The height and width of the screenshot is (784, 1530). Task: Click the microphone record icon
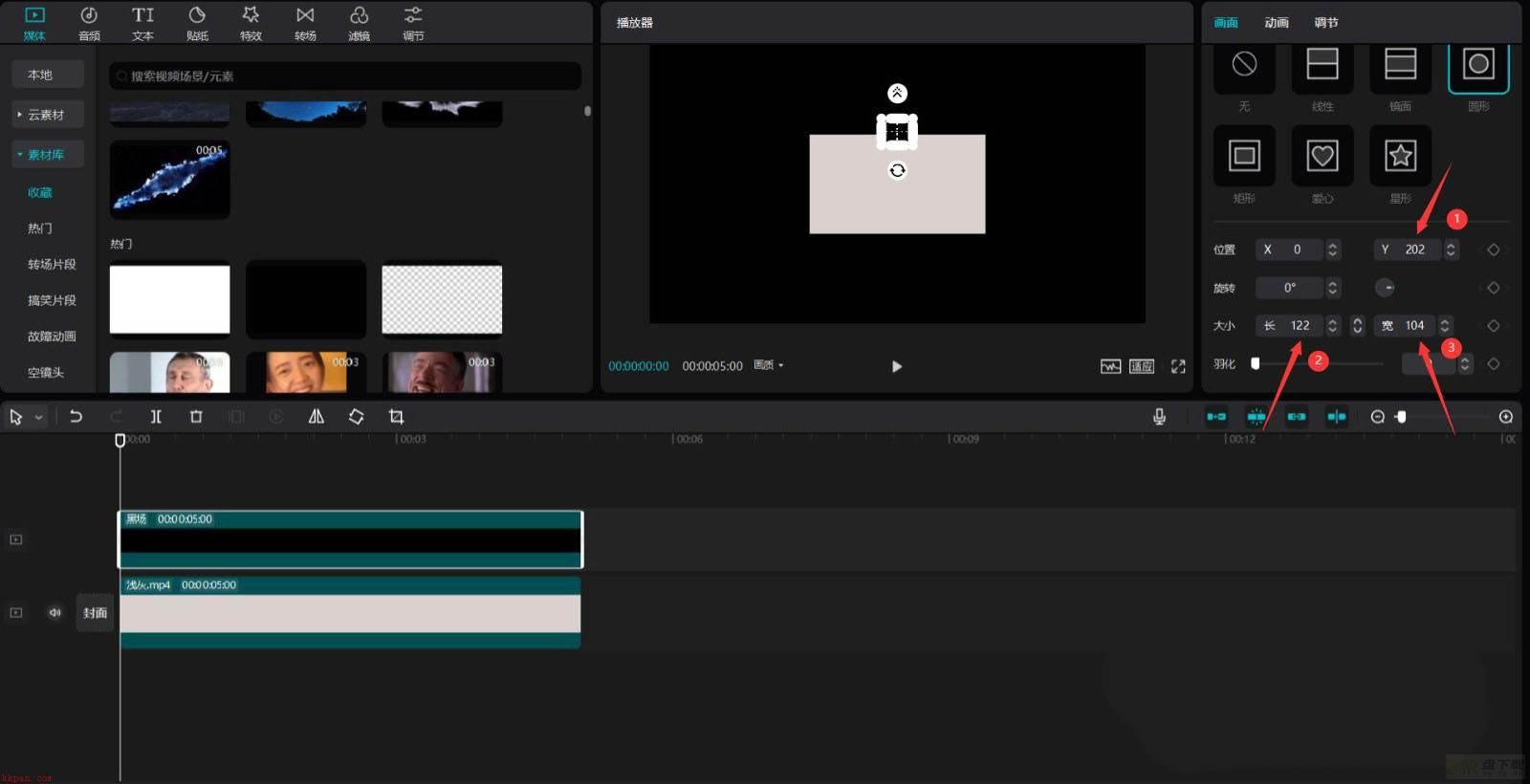click(x=1159, y=417)
